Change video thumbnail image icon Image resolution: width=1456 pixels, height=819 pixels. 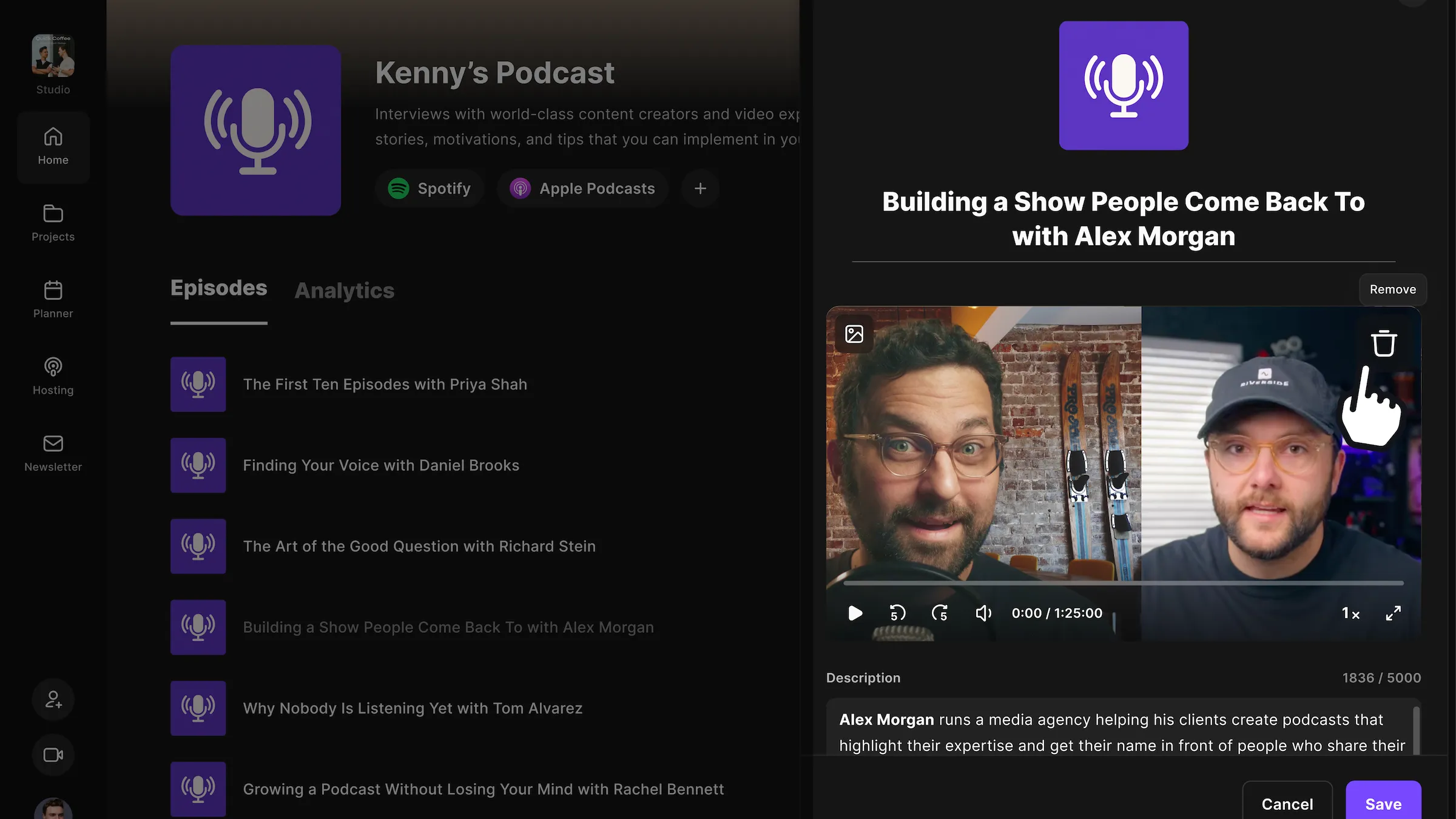[854, 334]
